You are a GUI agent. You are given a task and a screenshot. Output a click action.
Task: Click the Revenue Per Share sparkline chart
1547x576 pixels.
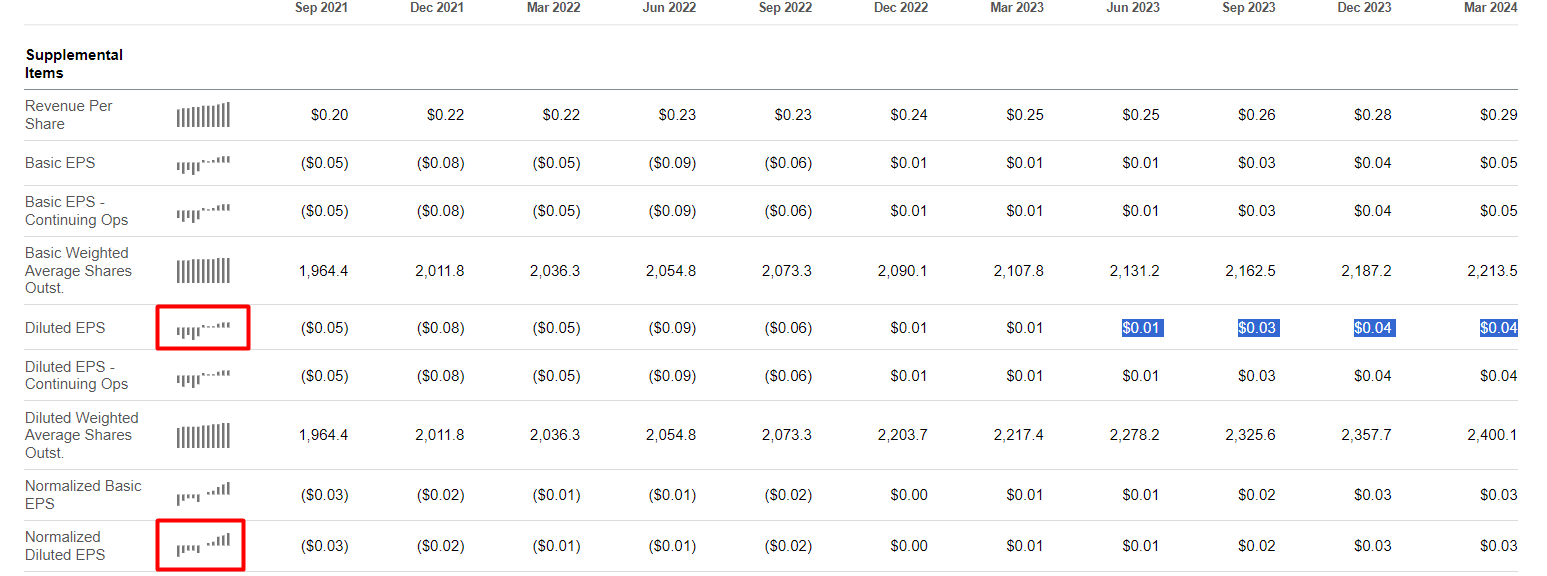click(x=203, y=115)
